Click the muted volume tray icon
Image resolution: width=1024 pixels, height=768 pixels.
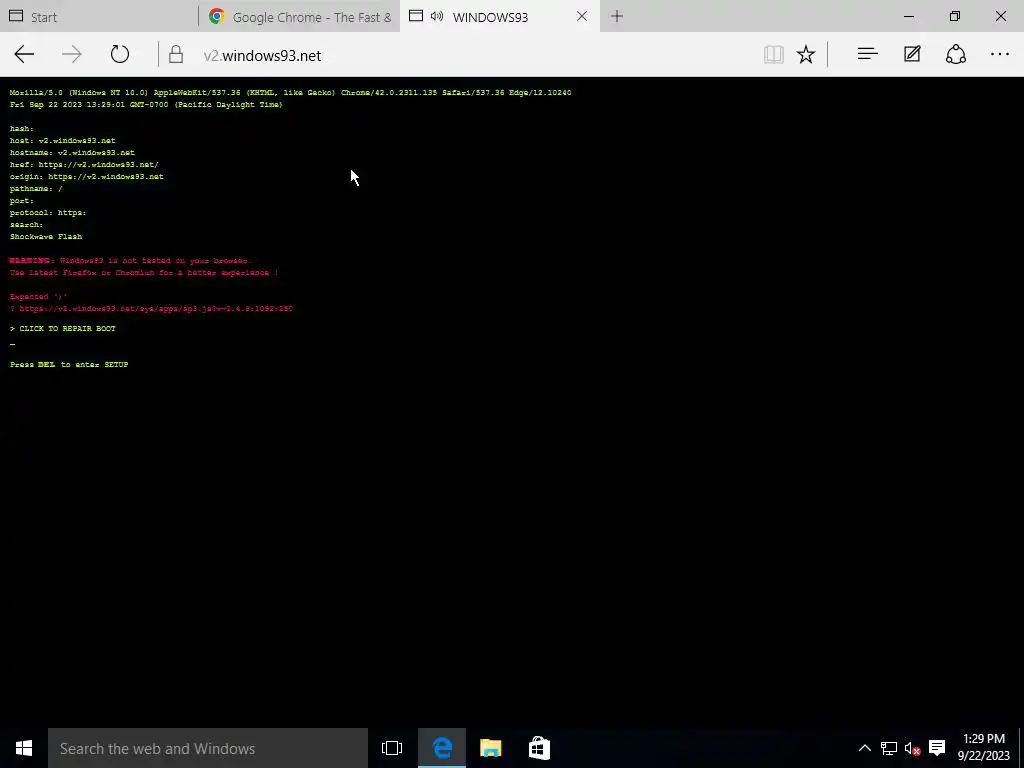click(x=912, y=748)
